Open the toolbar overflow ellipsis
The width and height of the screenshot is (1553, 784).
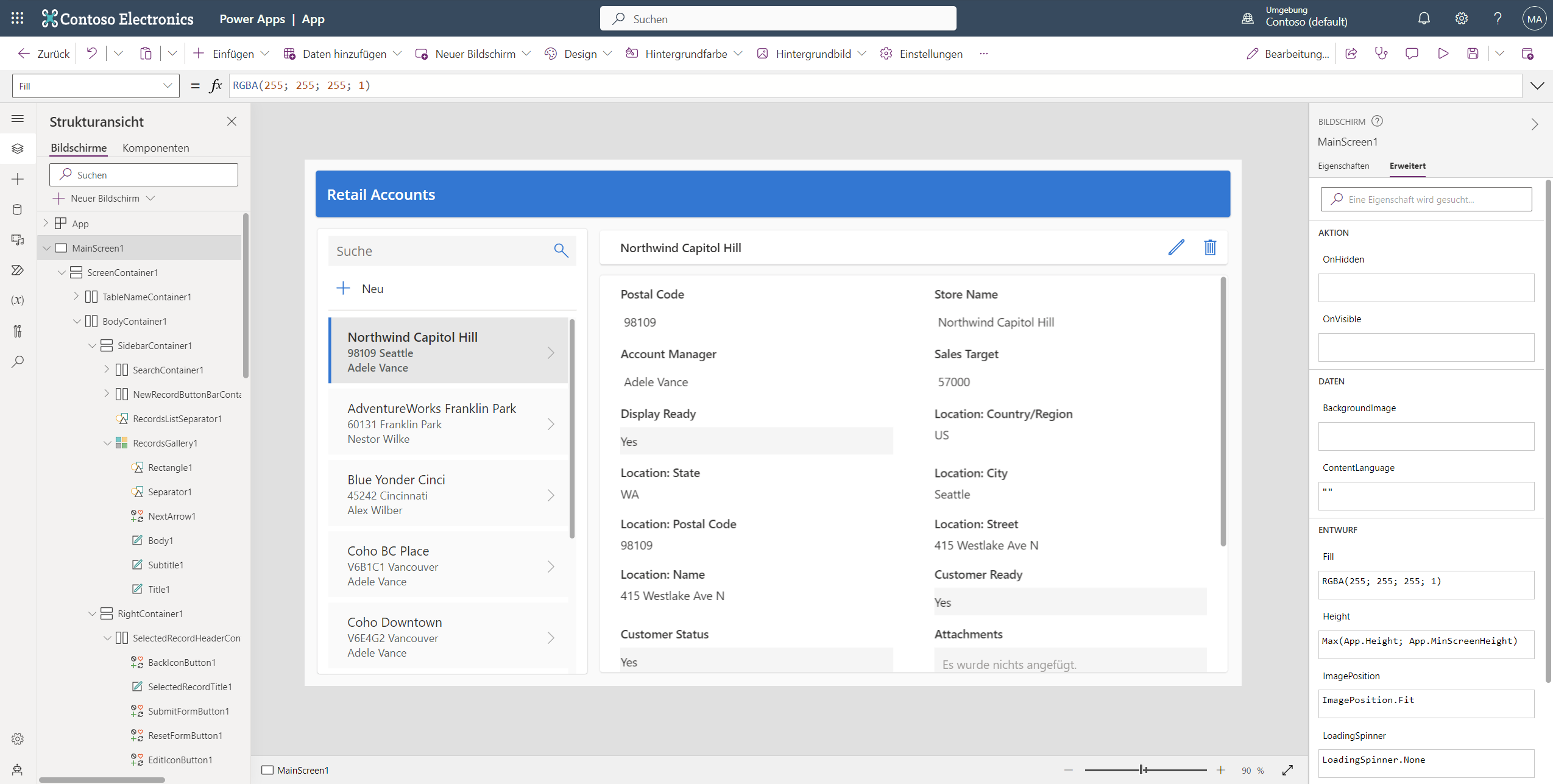point(983,54)
